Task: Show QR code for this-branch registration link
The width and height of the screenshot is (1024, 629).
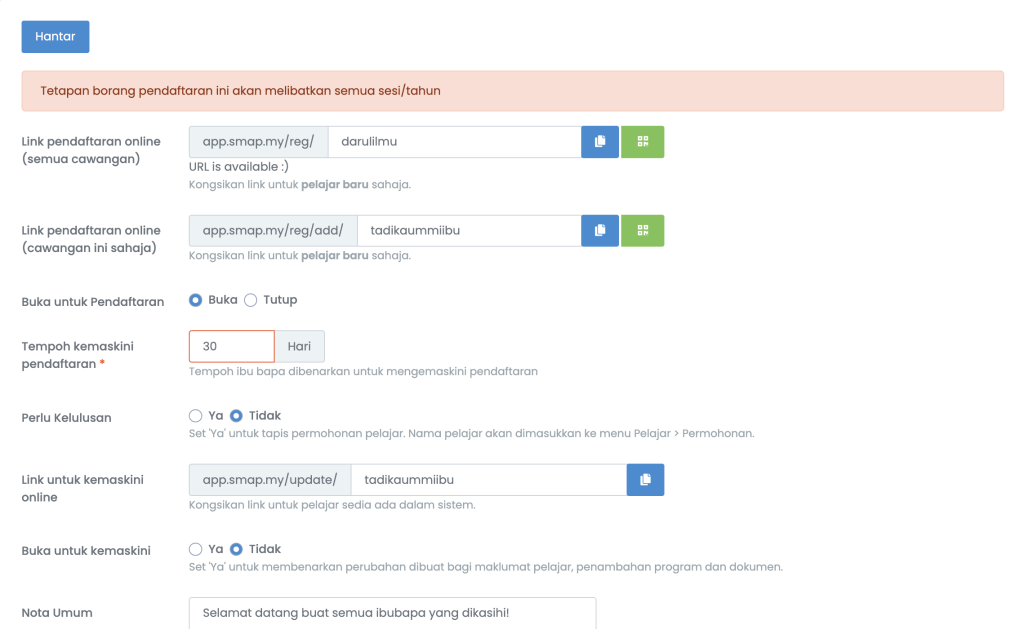Action: click(642, 231)
